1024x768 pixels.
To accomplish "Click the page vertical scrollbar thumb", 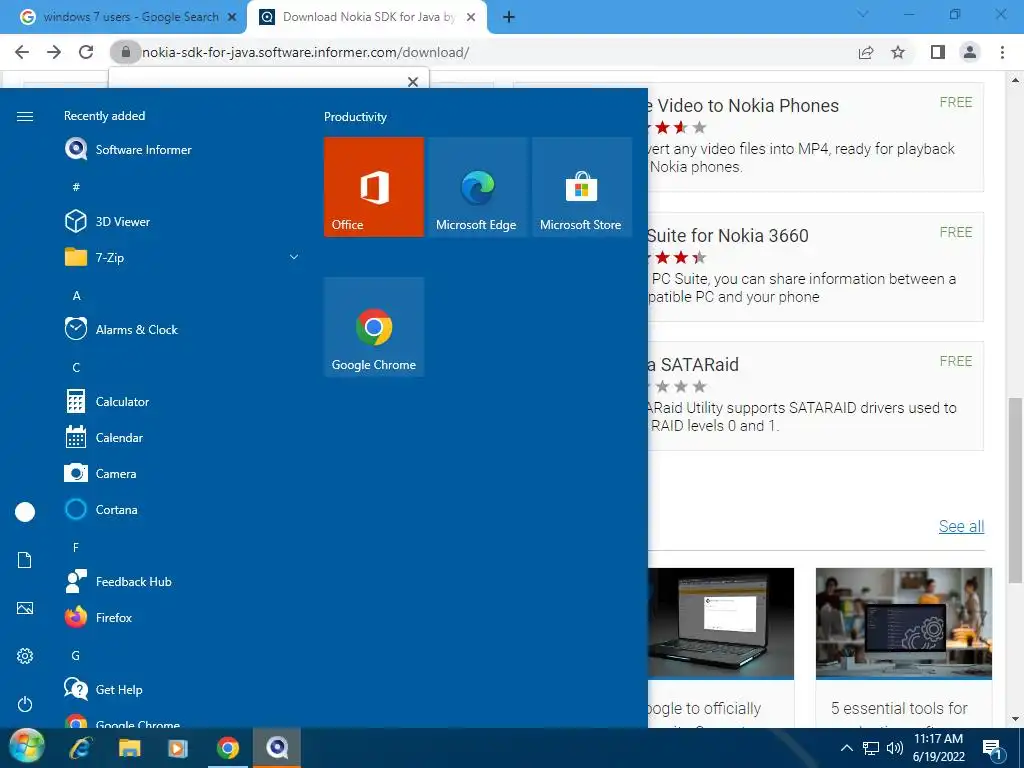I will (x=1015, y=490).
